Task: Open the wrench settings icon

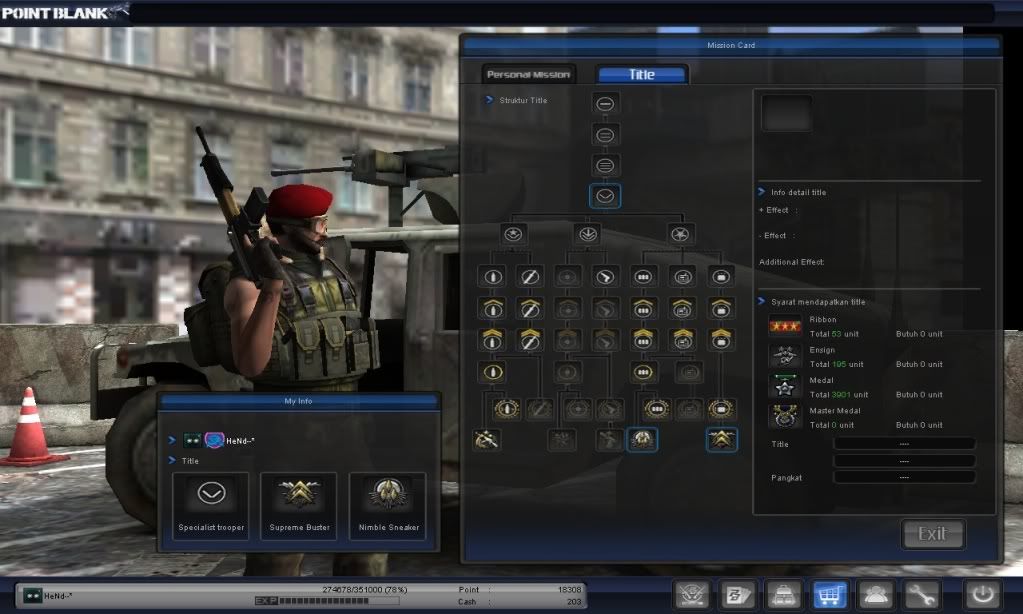Action: (921, 594)
